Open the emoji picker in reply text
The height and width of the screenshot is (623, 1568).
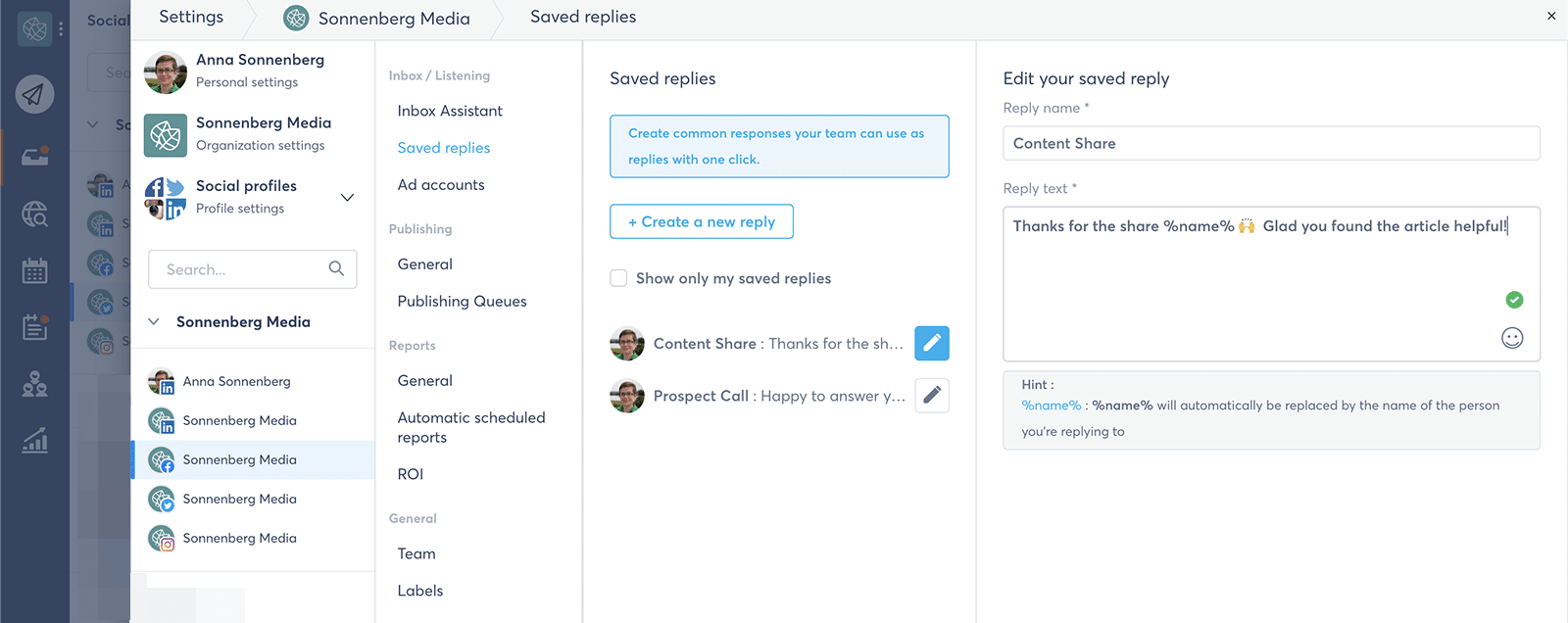[x=1512, y=338]
